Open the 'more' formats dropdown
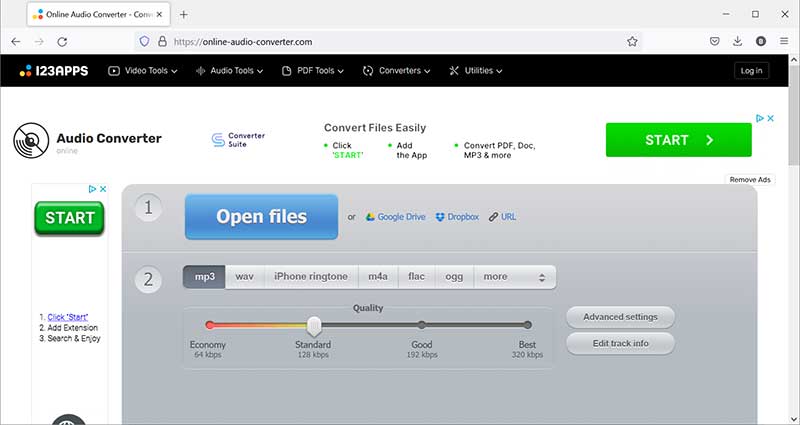The image size is (800, 425). (515, 277)
